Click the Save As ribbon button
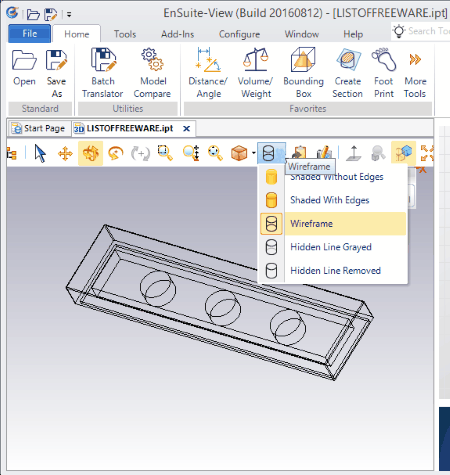The image size is (450, 475). (x=56, y=73)
